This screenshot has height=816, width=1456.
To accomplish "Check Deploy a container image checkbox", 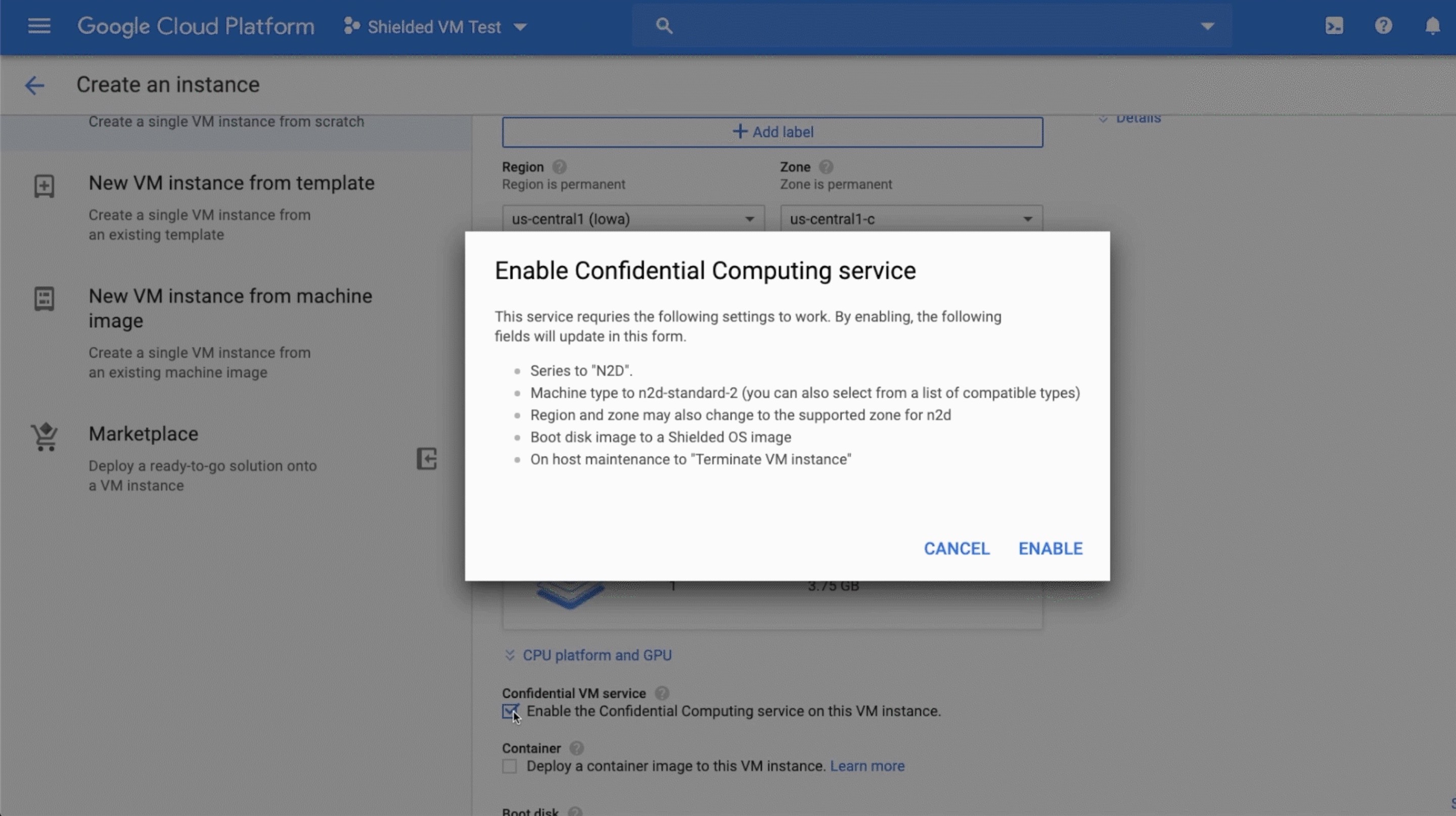I will pyautogui.click(x=510, y=766).
